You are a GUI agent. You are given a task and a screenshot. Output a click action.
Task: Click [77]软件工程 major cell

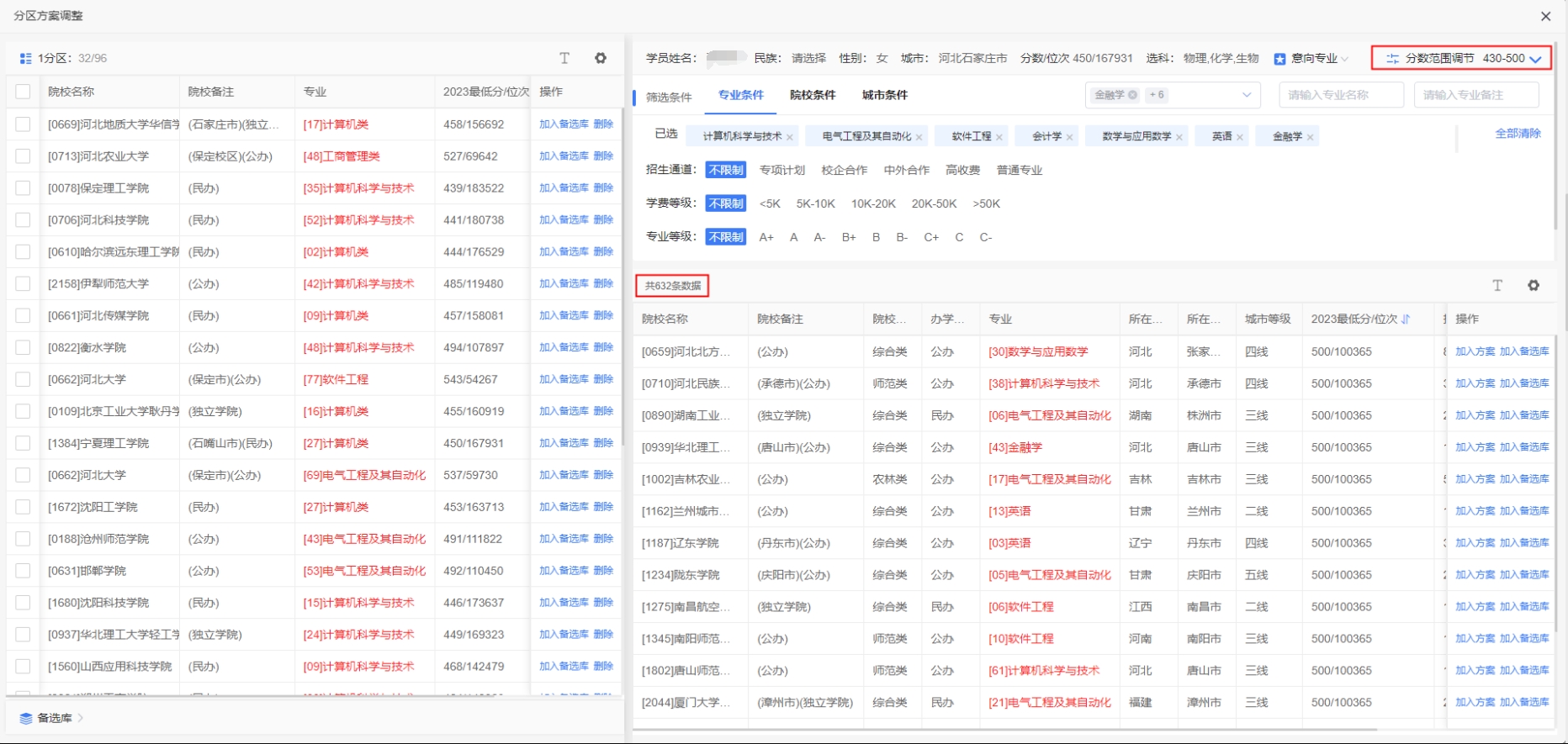tap(336, 379)
